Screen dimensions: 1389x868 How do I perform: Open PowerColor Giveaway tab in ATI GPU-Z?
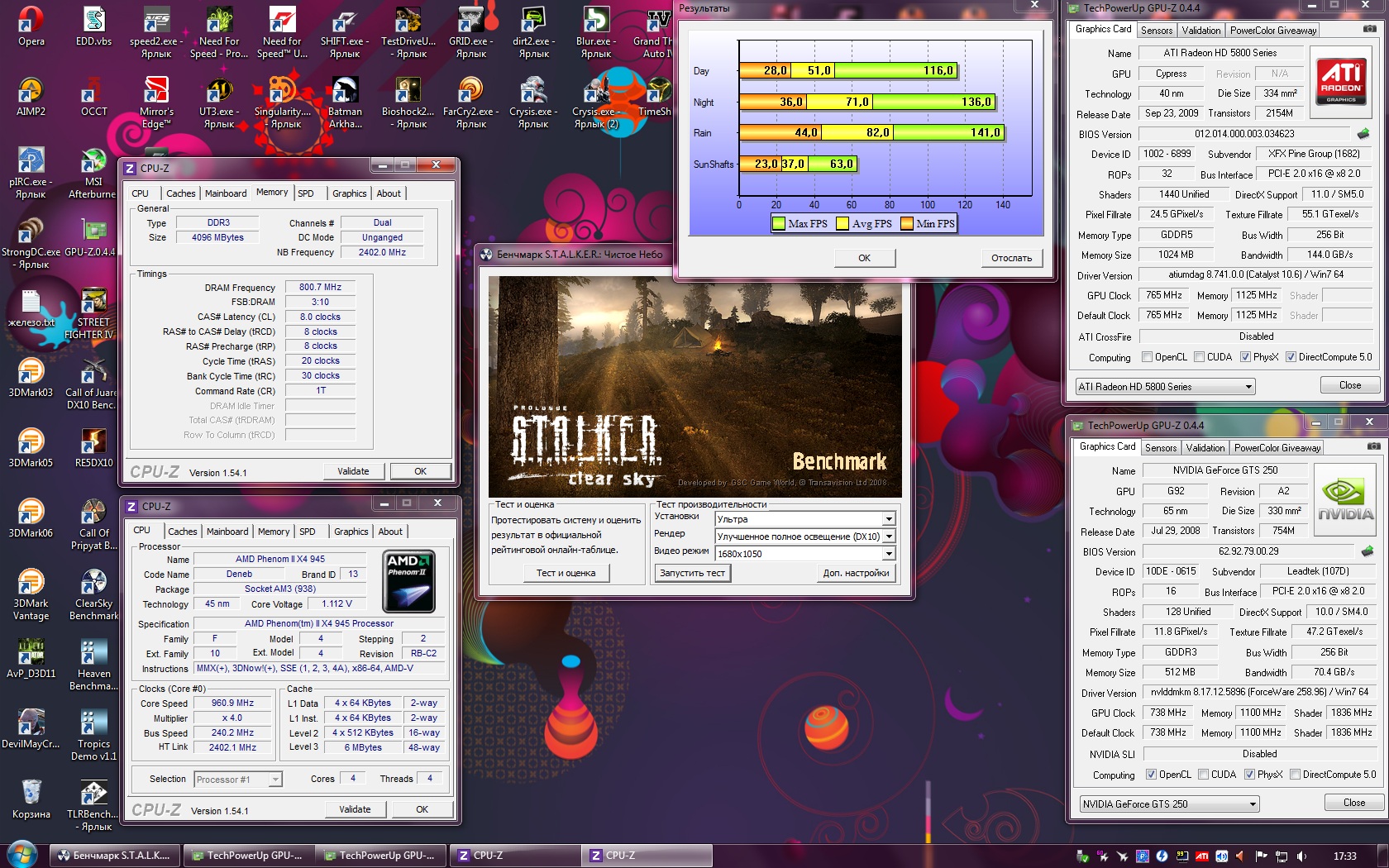pyautogui.click(x=1273, y=31)
